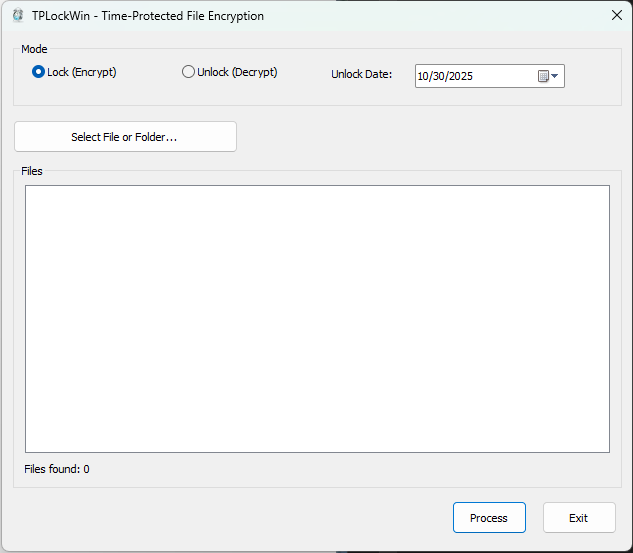Screen dimensions: 633x553
Task: Close the TPLockWin window
Action: click(x=616, y=15)
